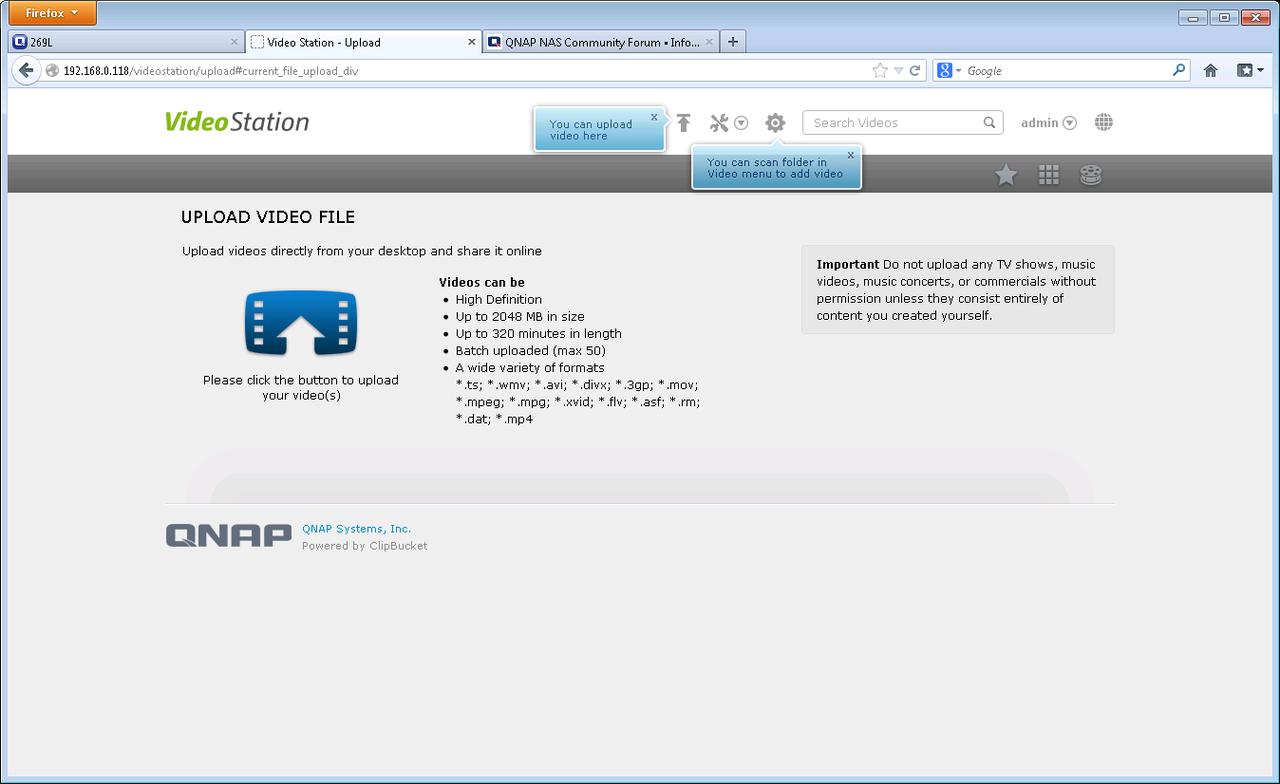Click 'Up to 320 minutes in length' text
1280x784 pixels.
click(539, 334)
